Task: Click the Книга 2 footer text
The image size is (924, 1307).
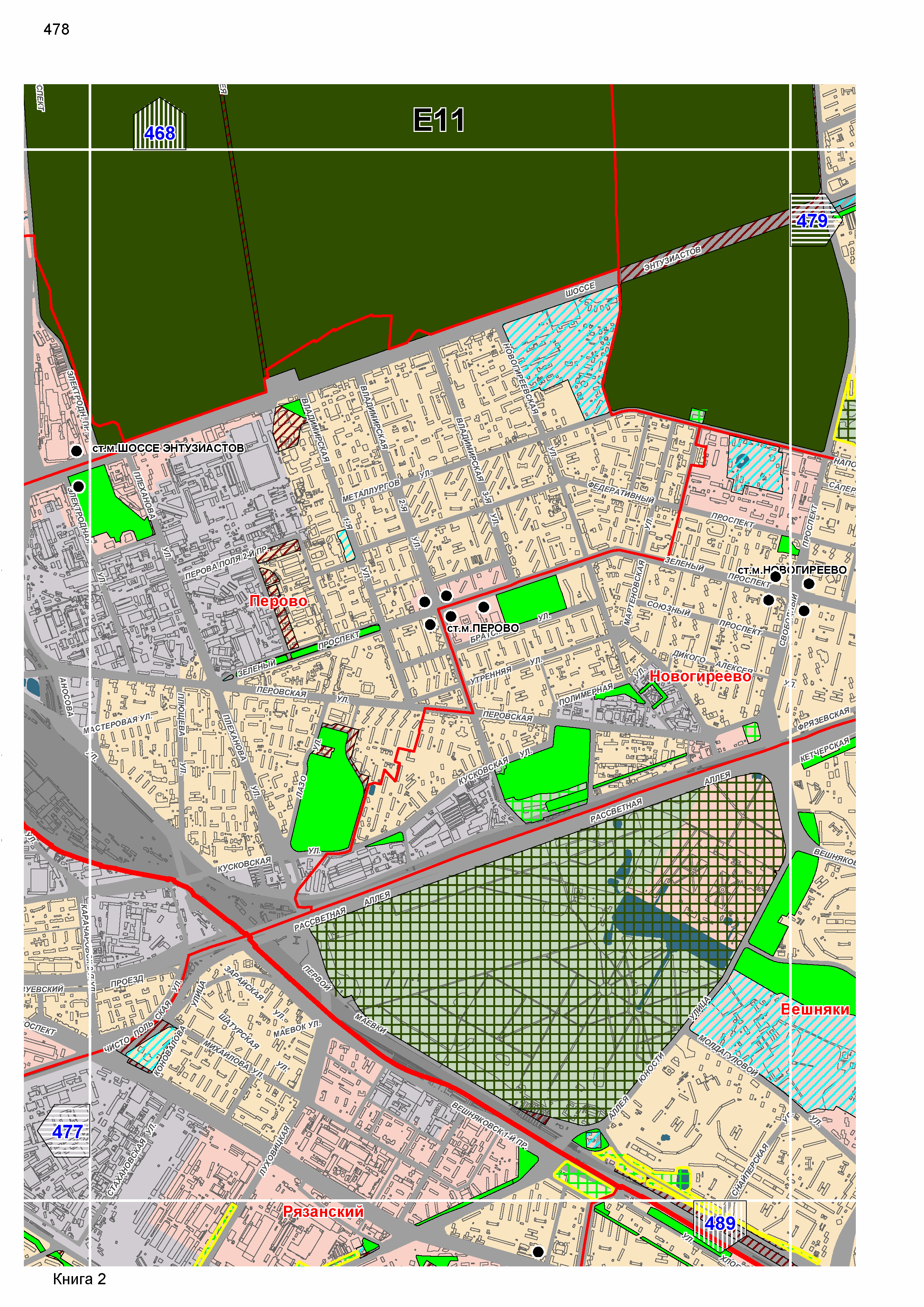Action: pos(79,1279)
